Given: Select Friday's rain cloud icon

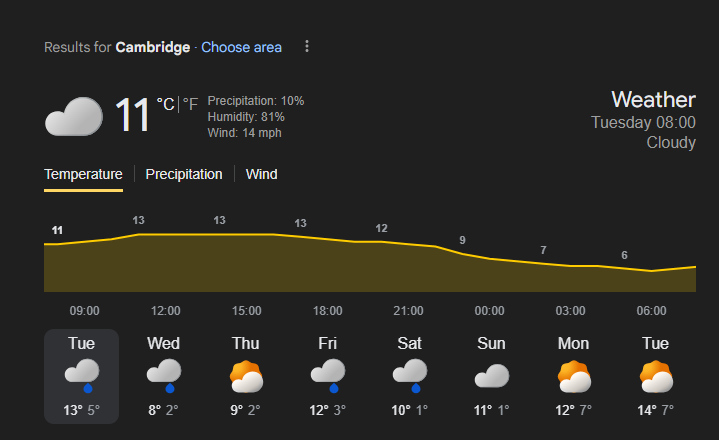Looking at the screenshot, I should (328, 375).
